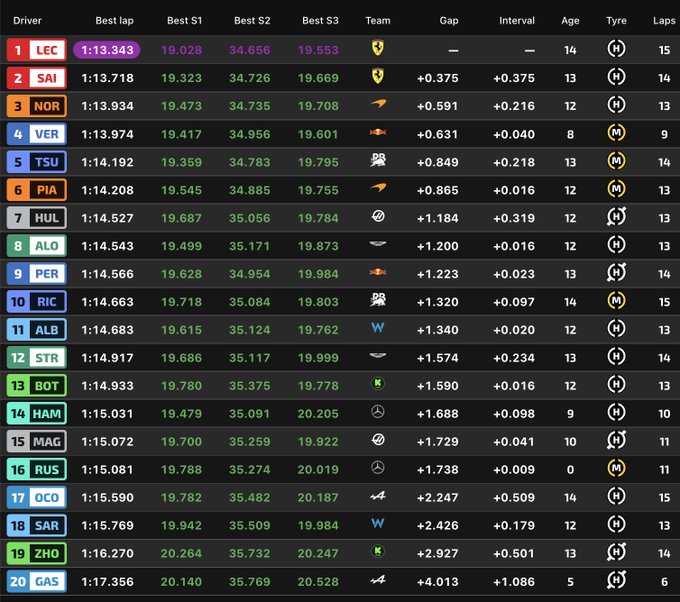Viewport: 680px width, 602px height.
Task: Click the used hard tyre icon for GAS
Action: (616, 580)
